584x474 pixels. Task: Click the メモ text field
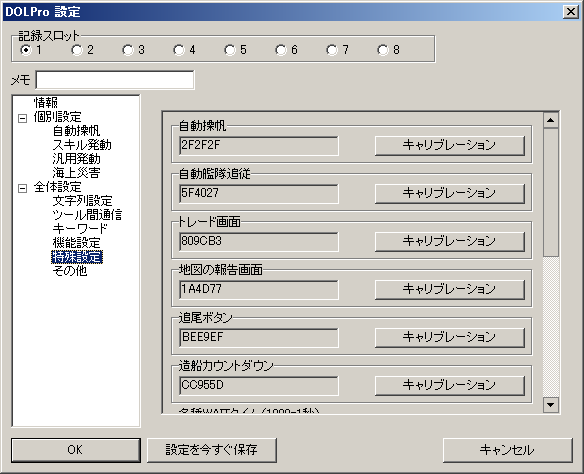coord(115,80)
